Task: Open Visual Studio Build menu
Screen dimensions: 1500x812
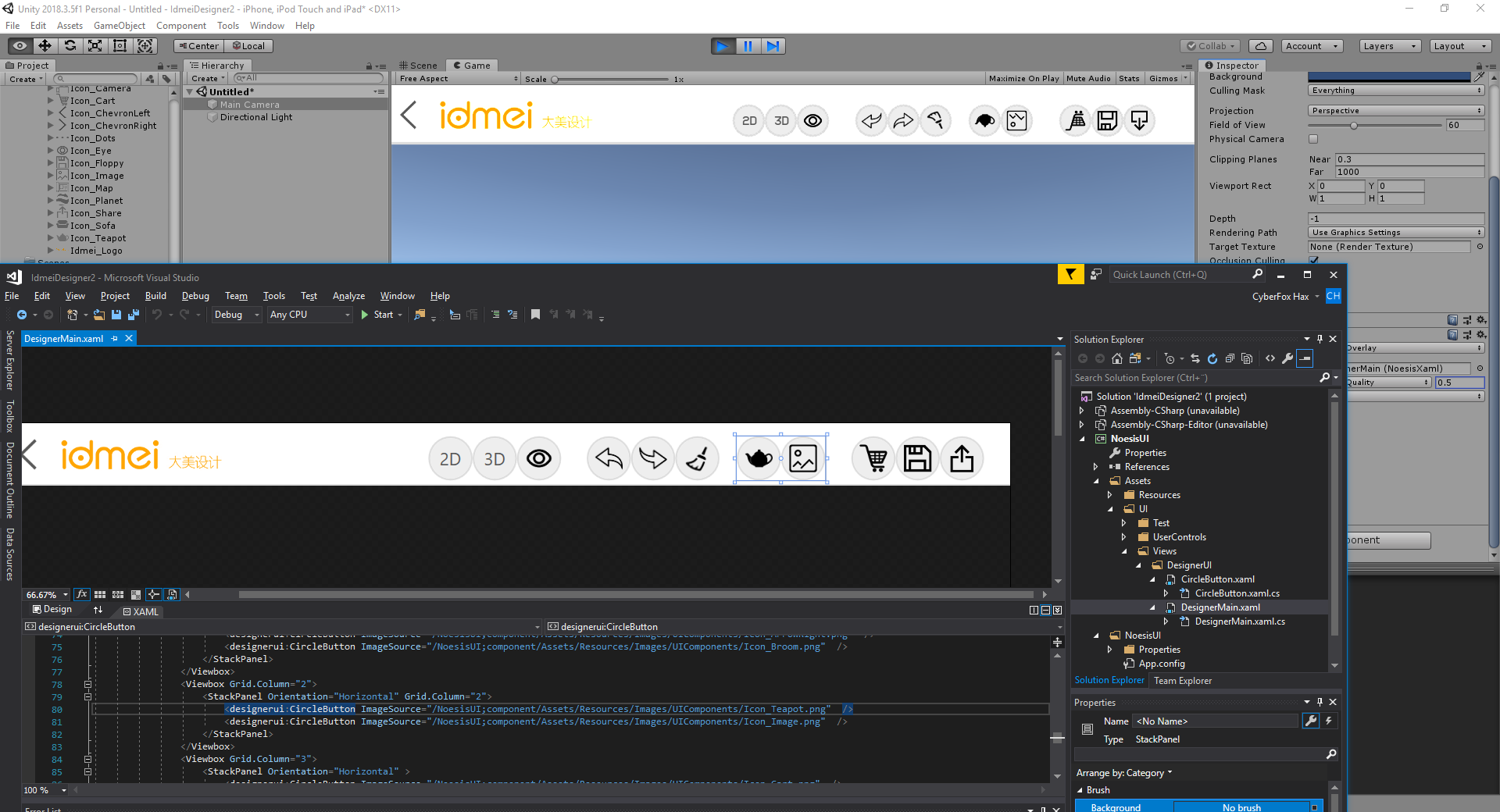Action: [155, 296]
